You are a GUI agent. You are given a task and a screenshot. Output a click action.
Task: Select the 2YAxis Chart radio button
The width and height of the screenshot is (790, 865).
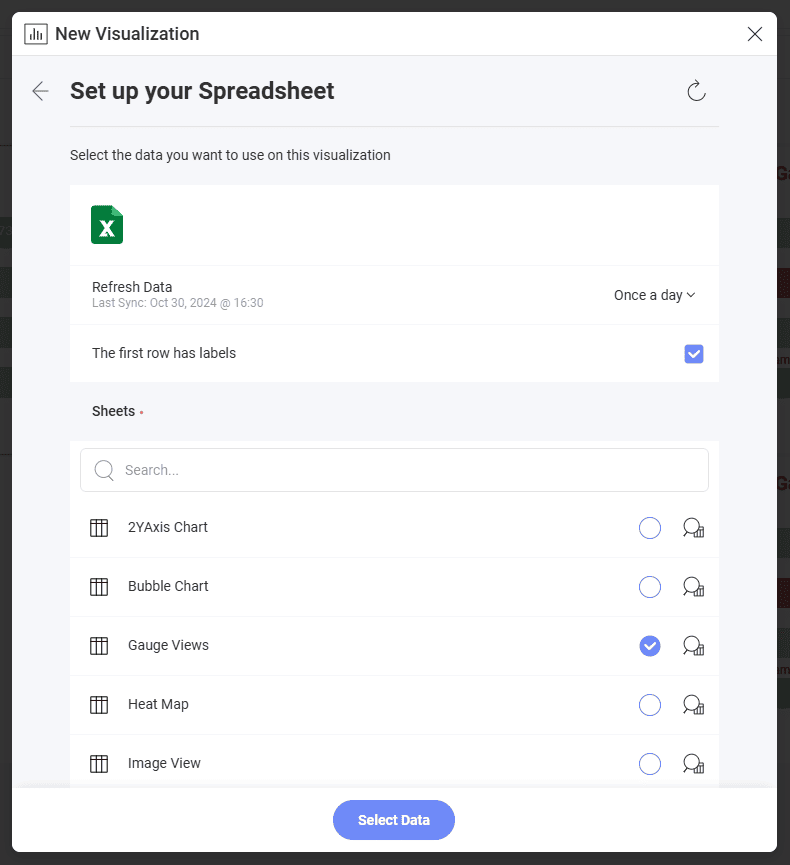coord(649,528)
